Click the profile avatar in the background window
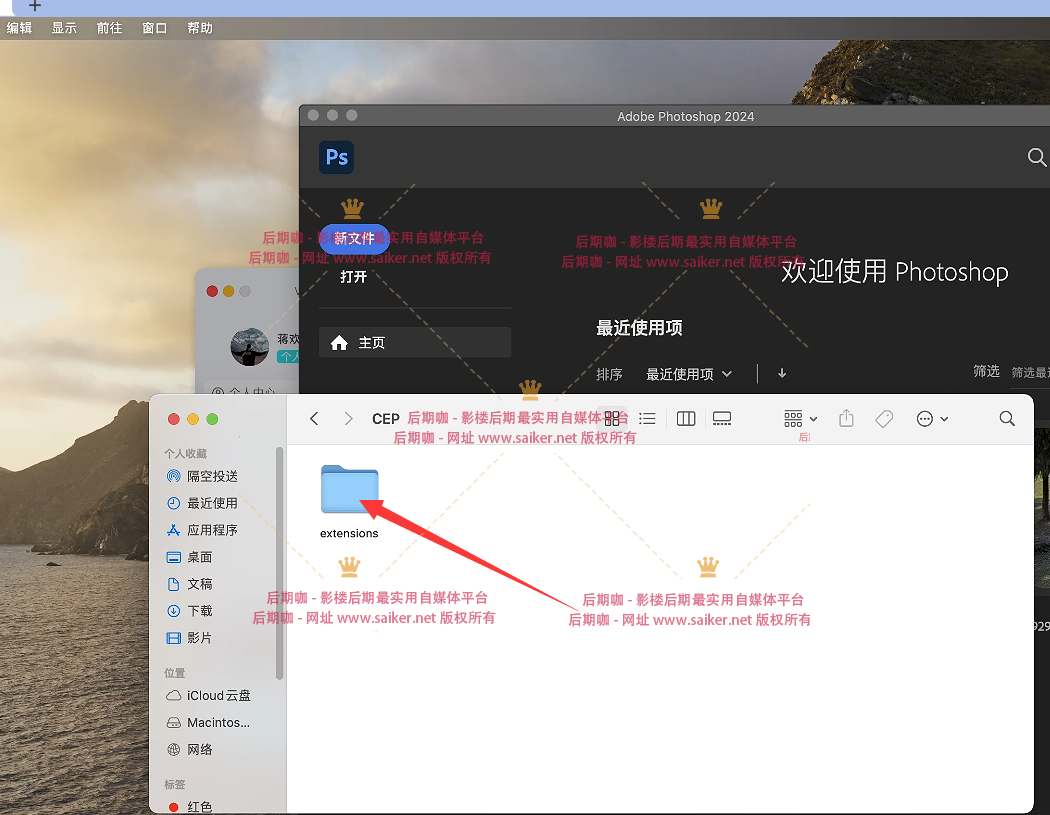 click(250, 347)
